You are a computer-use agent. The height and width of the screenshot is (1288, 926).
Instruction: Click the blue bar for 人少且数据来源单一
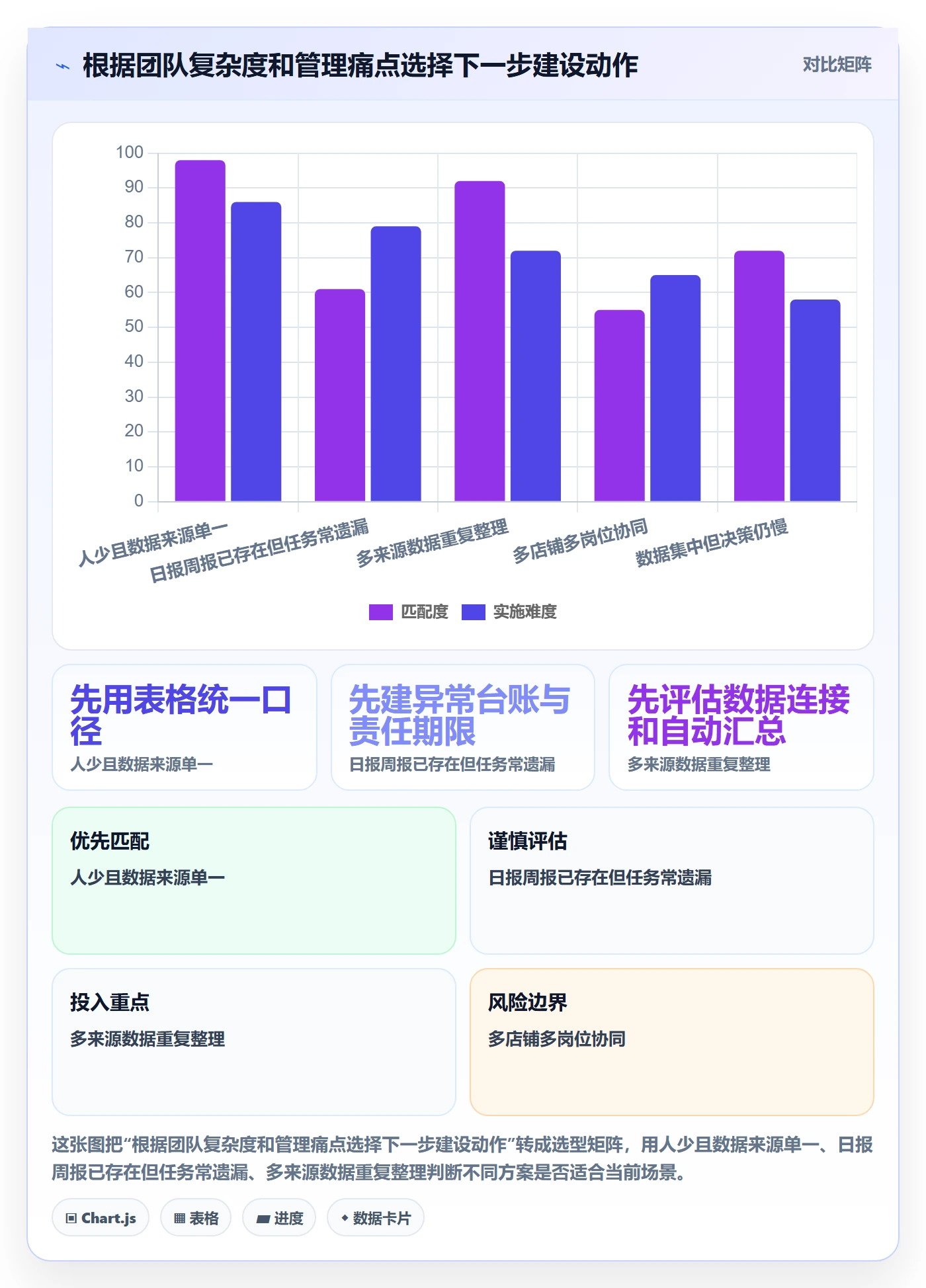256,351
